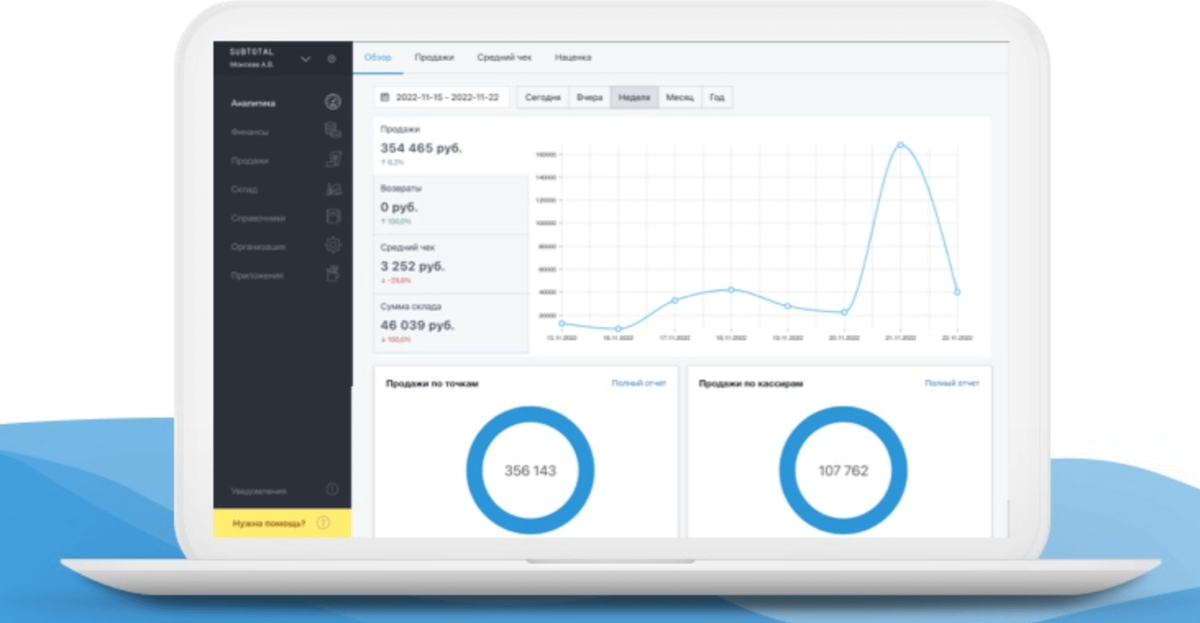The height and width of the screenshot is (623, 1200).
Task: Click the Организация sidebar label
Action: point(258,247)
